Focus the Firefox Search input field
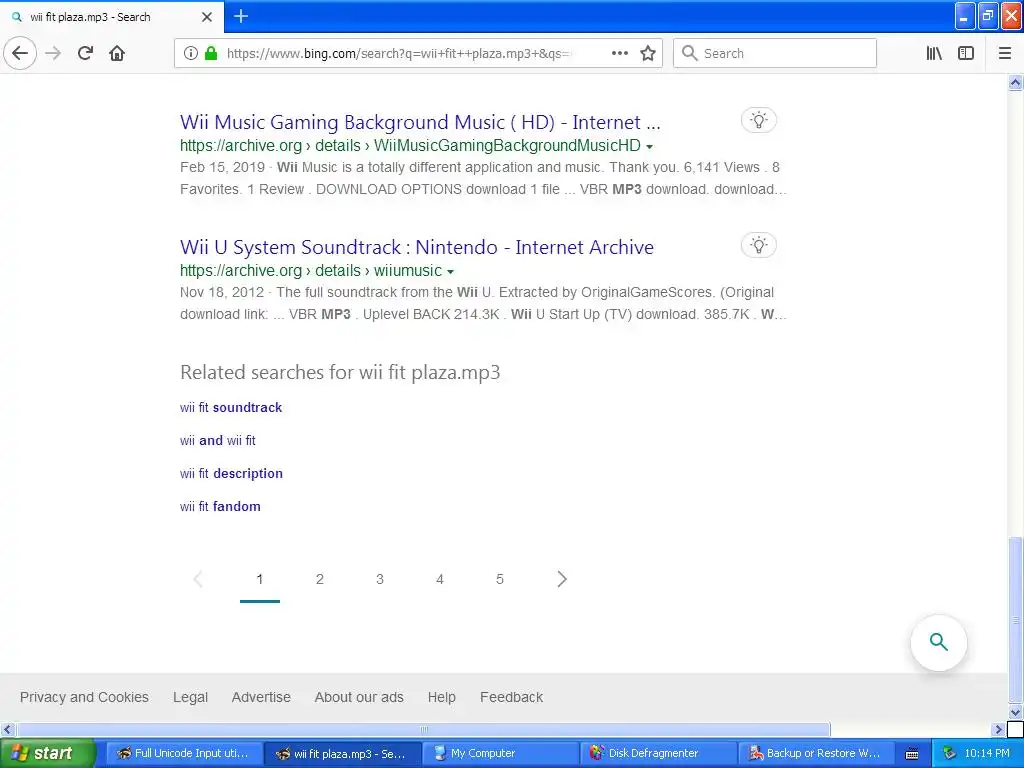Screen dimensions: 1024x768 pyautogui.click(x=775, y=53)
